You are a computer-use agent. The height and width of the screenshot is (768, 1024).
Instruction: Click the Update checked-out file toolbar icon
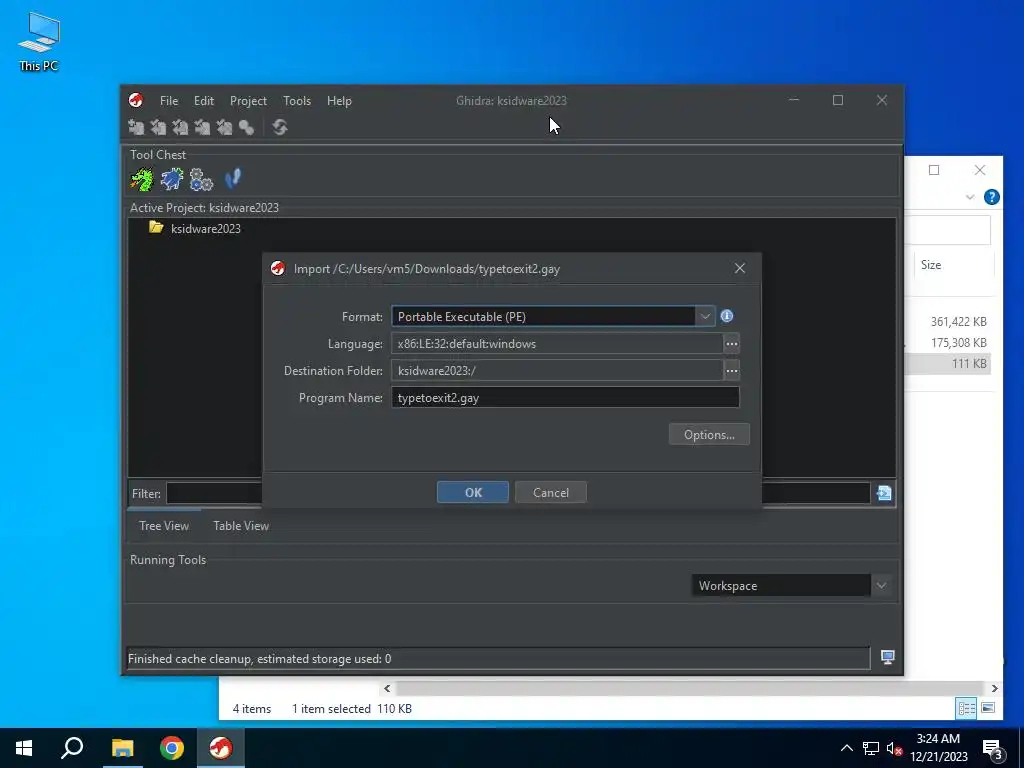tap(180, 127)
